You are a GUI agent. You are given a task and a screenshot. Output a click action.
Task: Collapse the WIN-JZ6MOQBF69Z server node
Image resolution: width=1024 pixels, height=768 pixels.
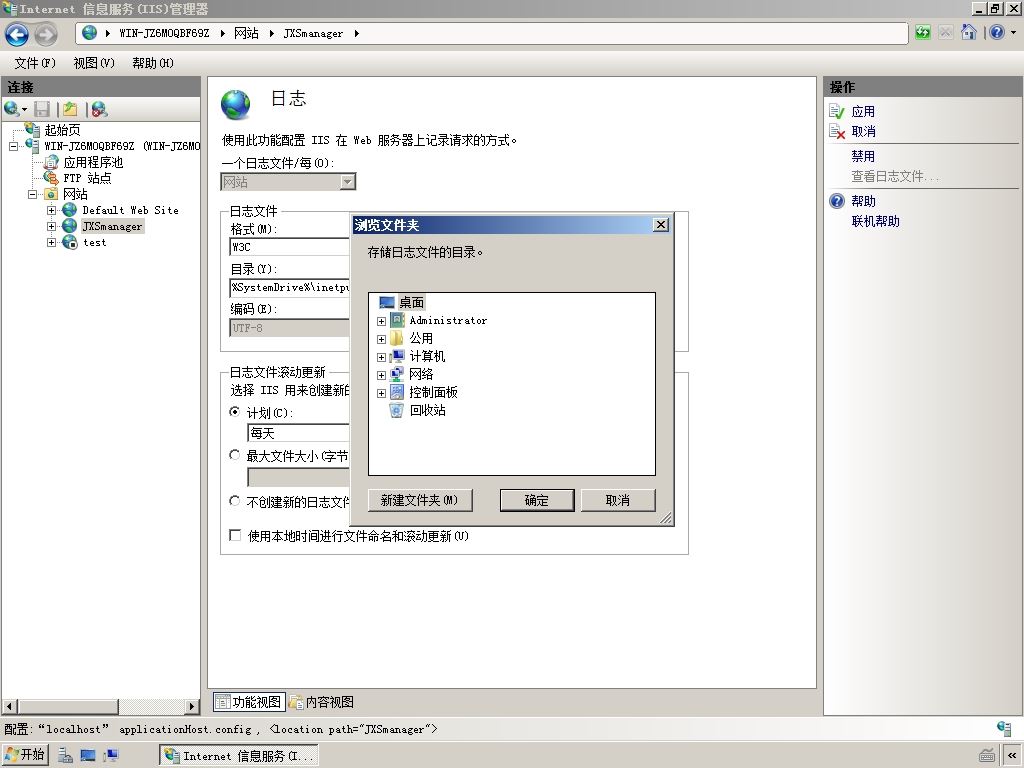13,146
